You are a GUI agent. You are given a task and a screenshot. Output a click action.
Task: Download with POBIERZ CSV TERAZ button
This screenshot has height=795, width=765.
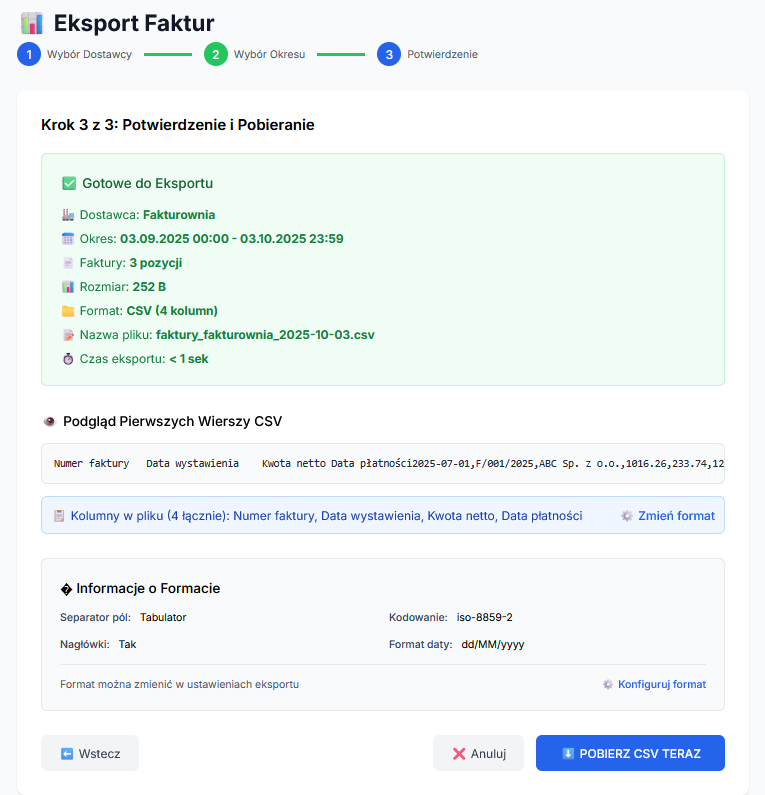coord(630,754)
